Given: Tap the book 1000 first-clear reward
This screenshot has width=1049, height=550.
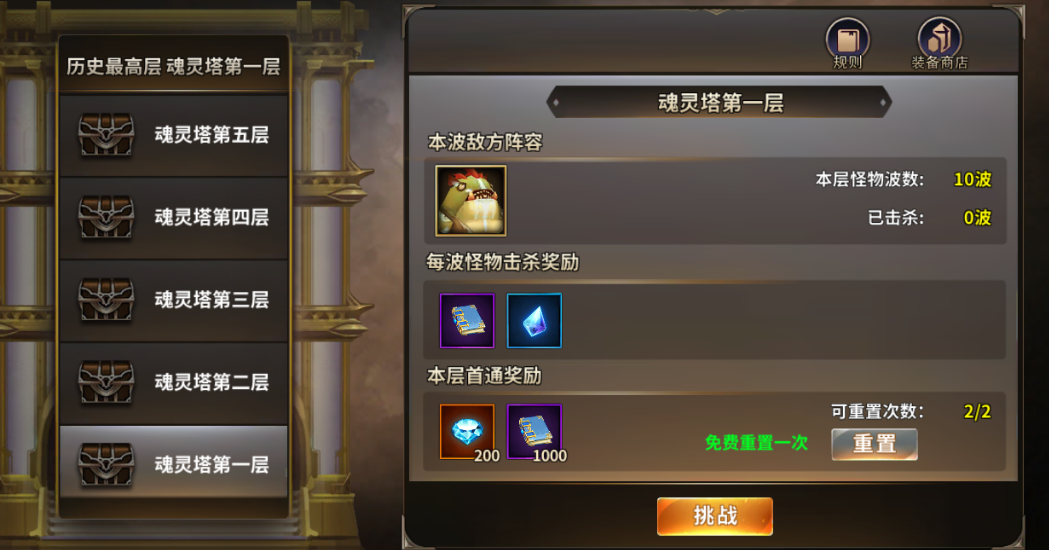Looking at the screenshot, I should (x=535, y=432).
